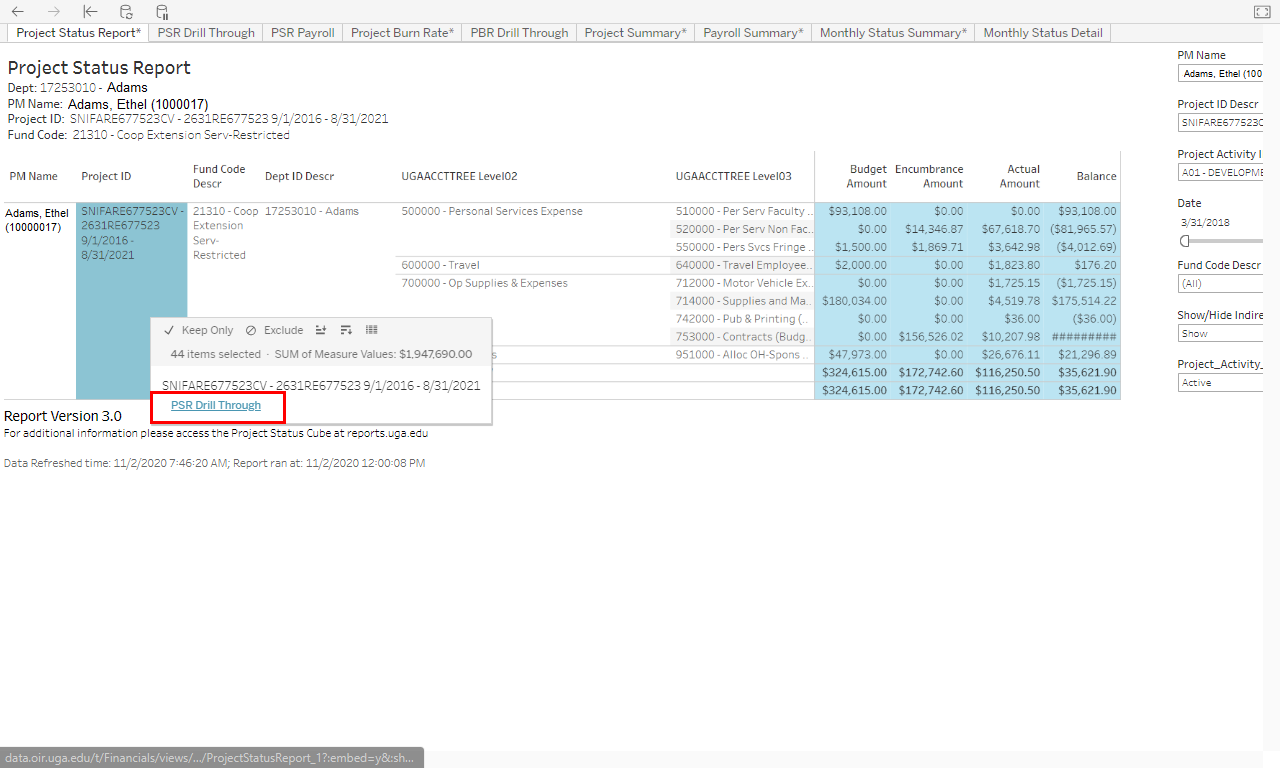Select the 500000 - Personal Services Expense row
The width and height of the screenshot is (1280, 768).
coord(491,211)
